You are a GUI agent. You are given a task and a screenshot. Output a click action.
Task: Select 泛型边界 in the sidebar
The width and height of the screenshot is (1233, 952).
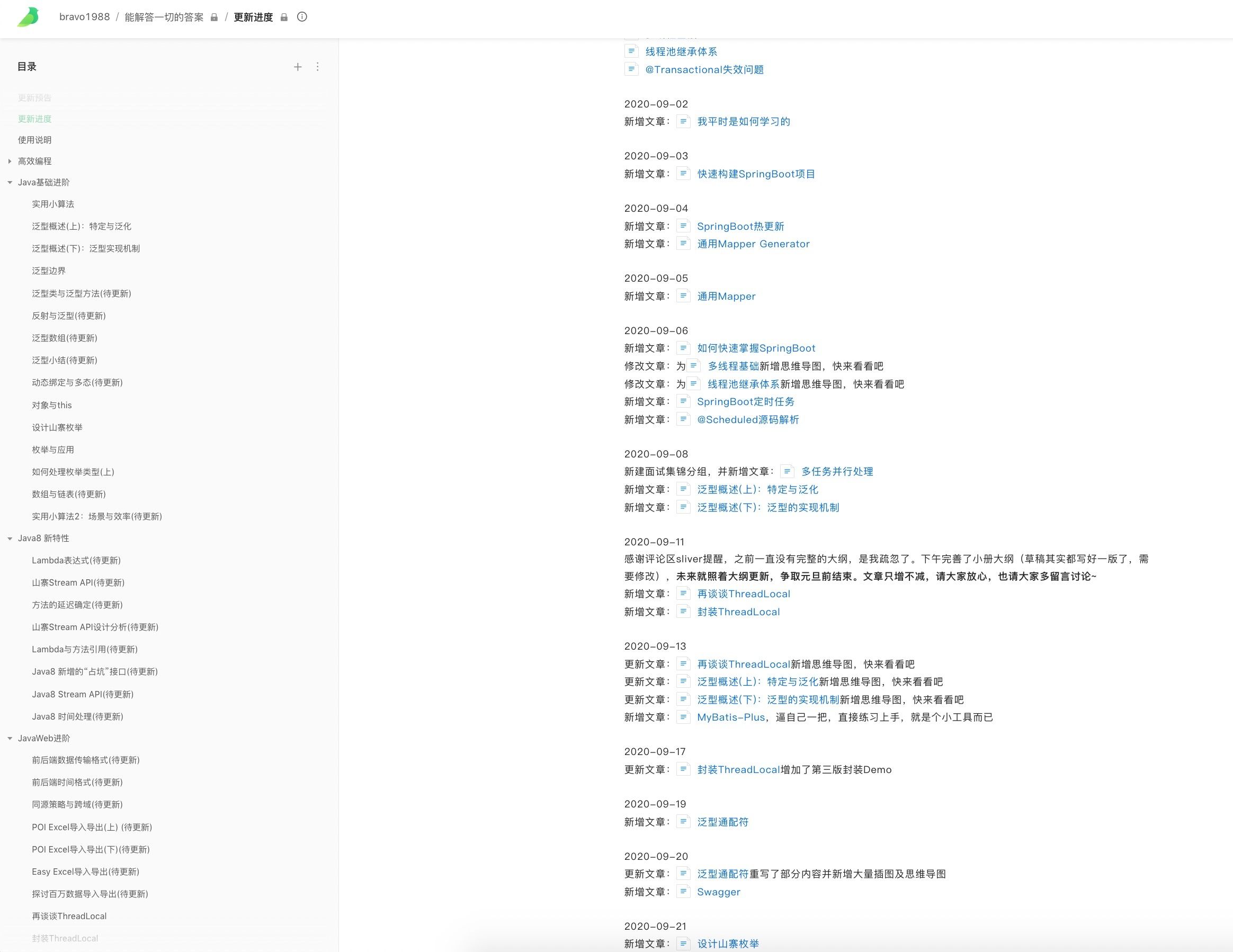point(49,271)
